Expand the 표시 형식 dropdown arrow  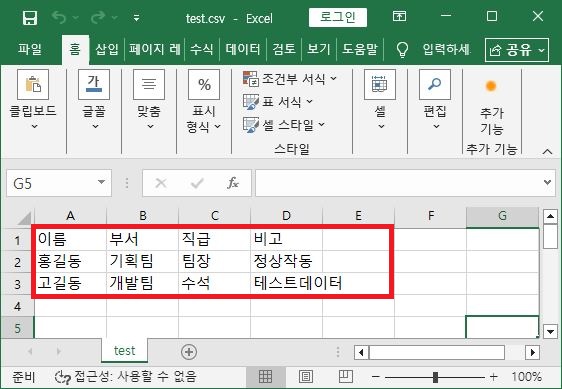pyautogui.click(x=218, y=126)
